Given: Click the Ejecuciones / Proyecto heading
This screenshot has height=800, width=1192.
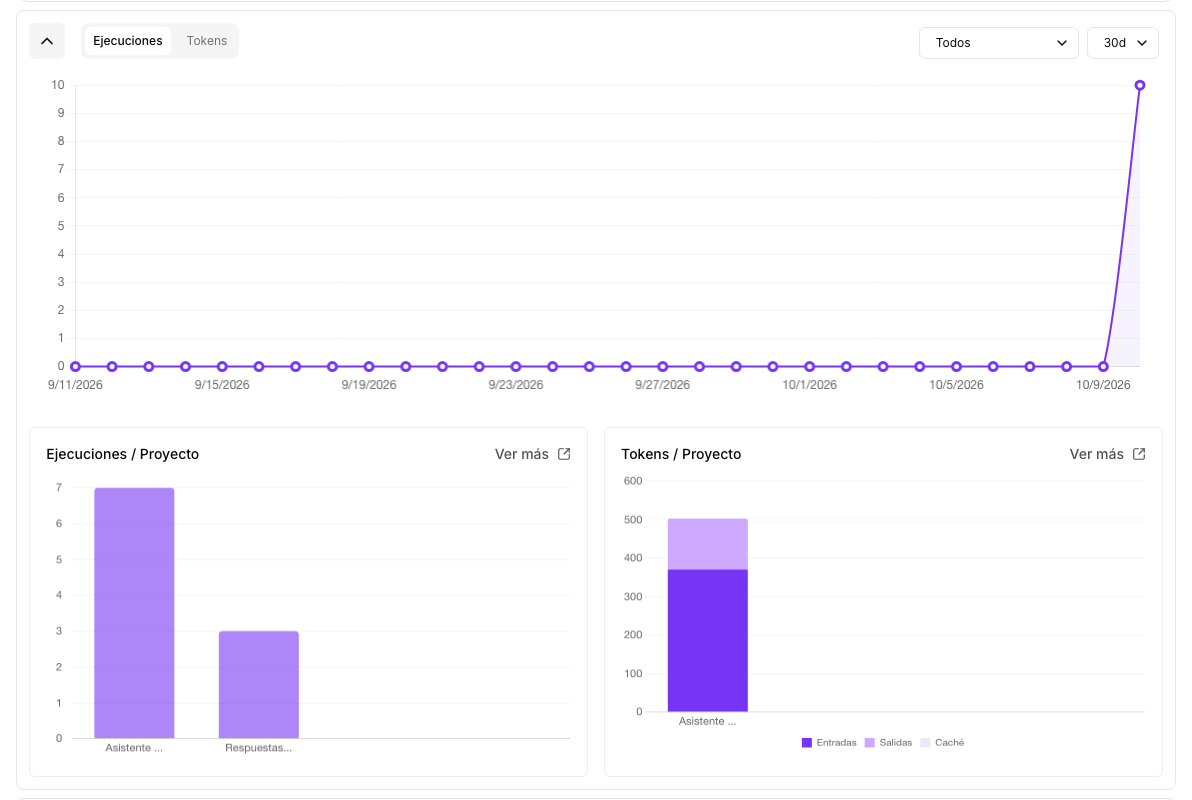Looking at the screenshot, I should coord(122,454).
